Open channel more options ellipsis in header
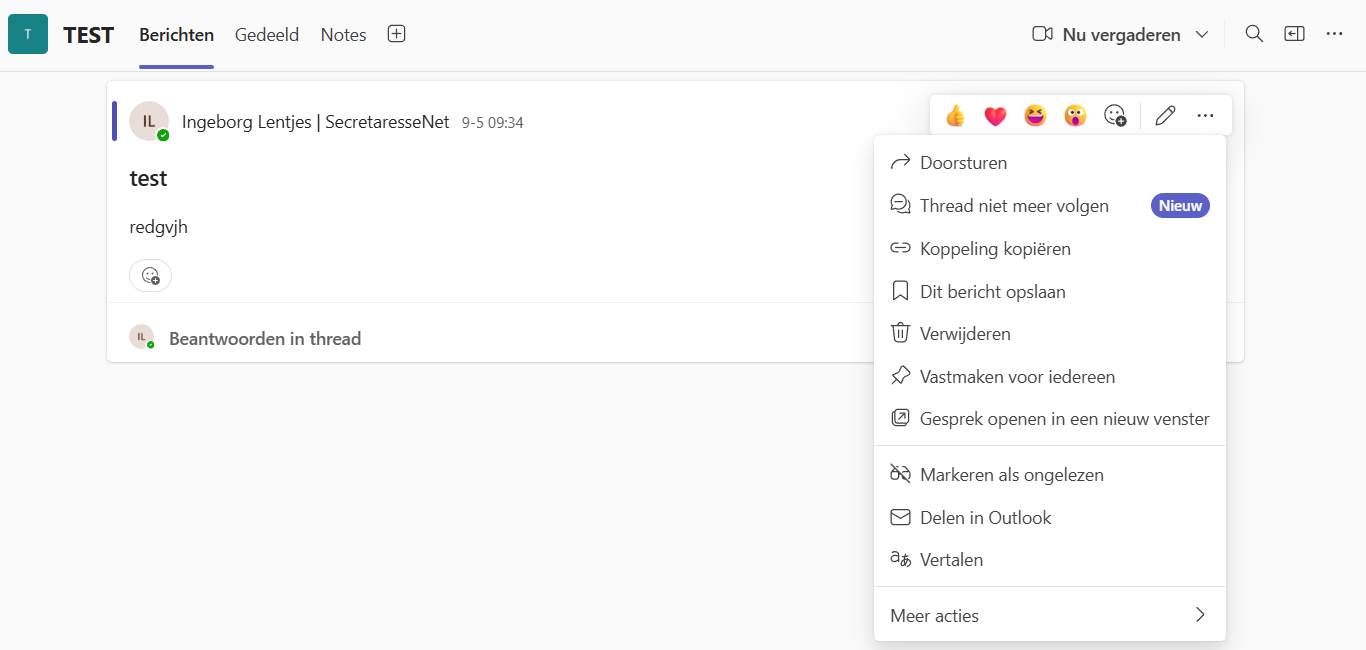The image size is (1366, 650). (x=1334, y=34)
